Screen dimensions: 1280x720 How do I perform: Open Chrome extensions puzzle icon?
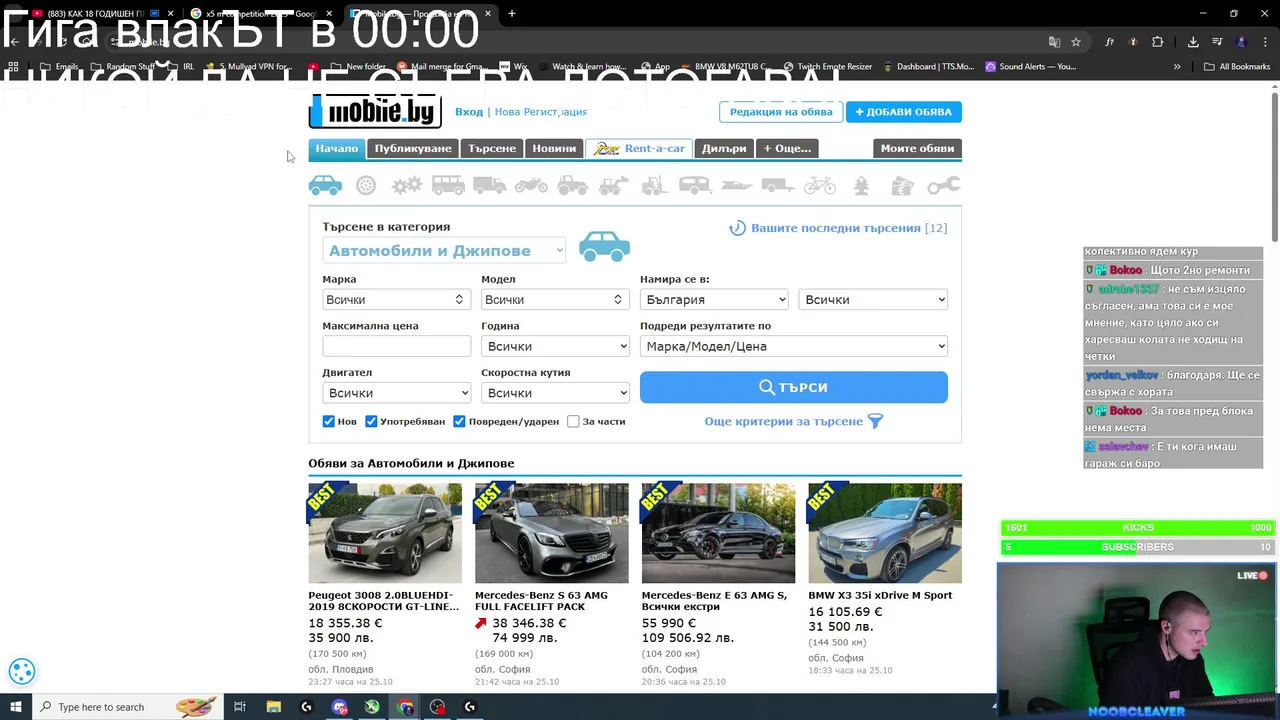(x=1158, y=42)
